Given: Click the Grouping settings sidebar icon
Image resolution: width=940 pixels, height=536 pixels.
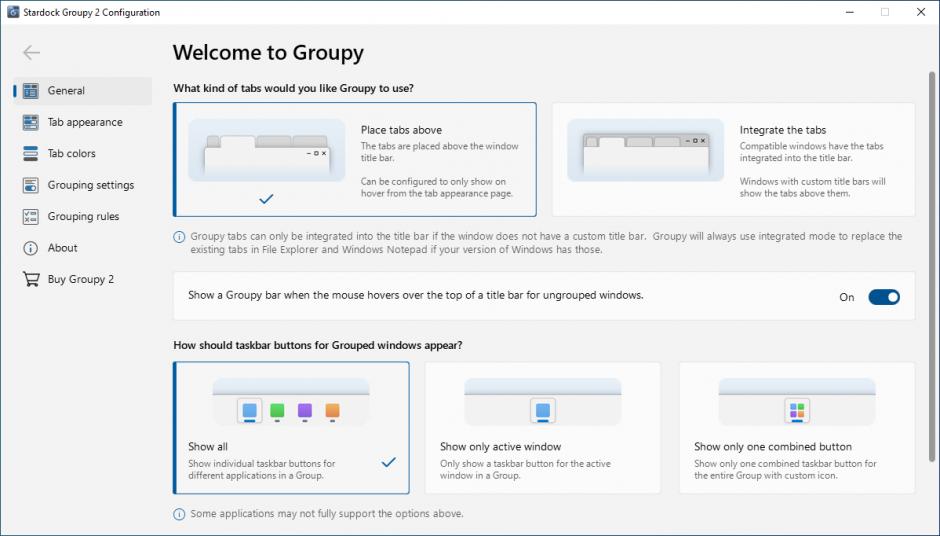Looking at the screenshot, I should 31,185.
